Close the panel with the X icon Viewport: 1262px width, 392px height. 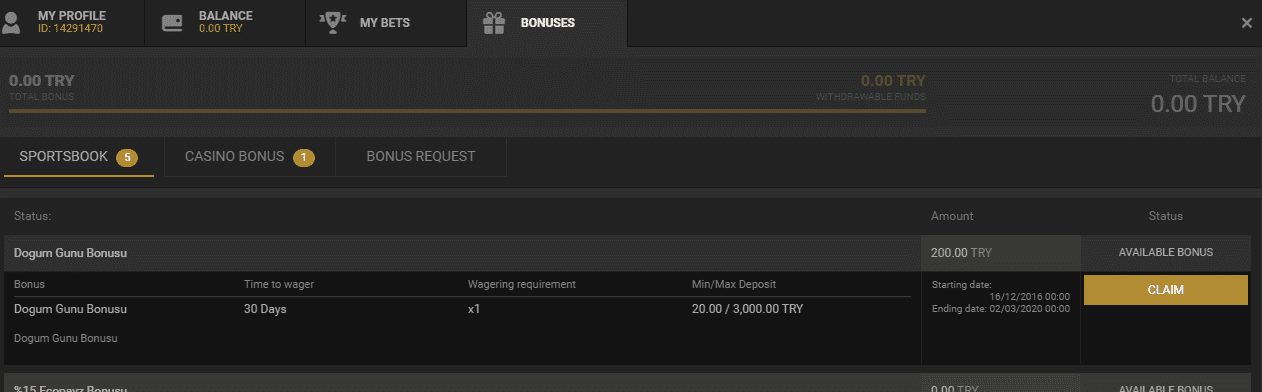tap(1247, 23)
